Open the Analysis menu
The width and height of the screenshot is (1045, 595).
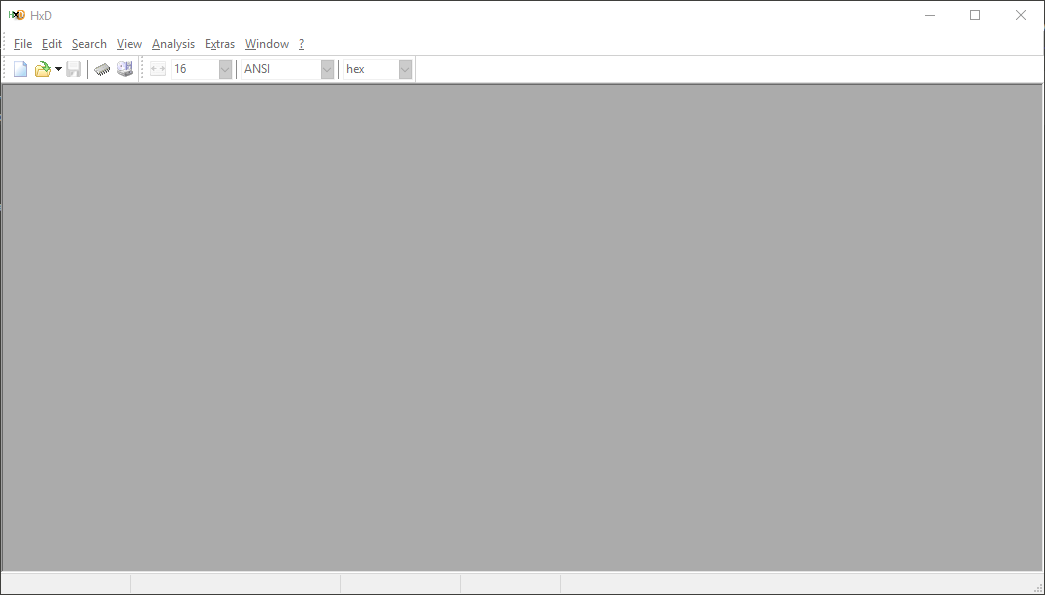(x=173, y=44)
